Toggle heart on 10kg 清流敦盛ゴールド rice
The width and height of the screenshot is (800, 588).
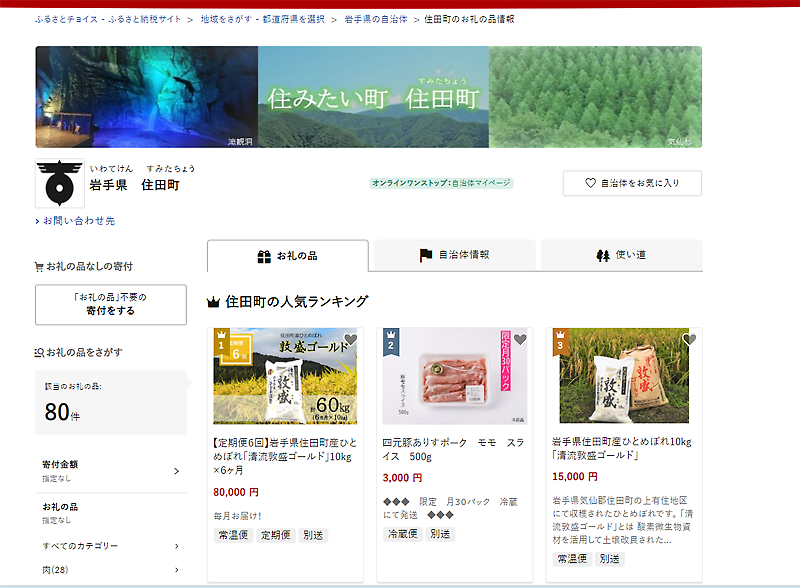[x=689, y=339]
